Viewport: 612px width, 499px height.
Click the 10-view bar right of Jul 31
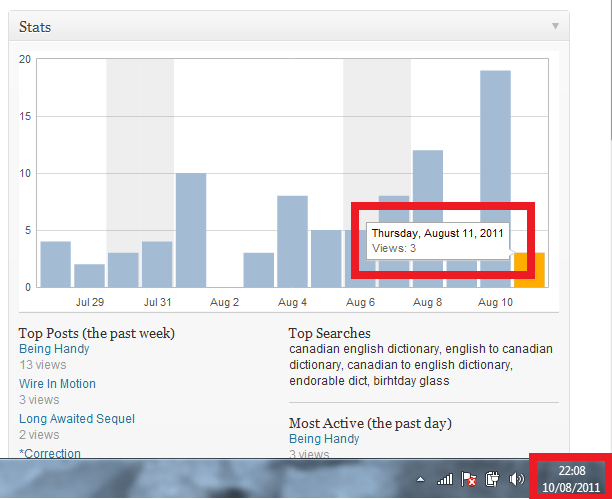(x=191, y=230)
